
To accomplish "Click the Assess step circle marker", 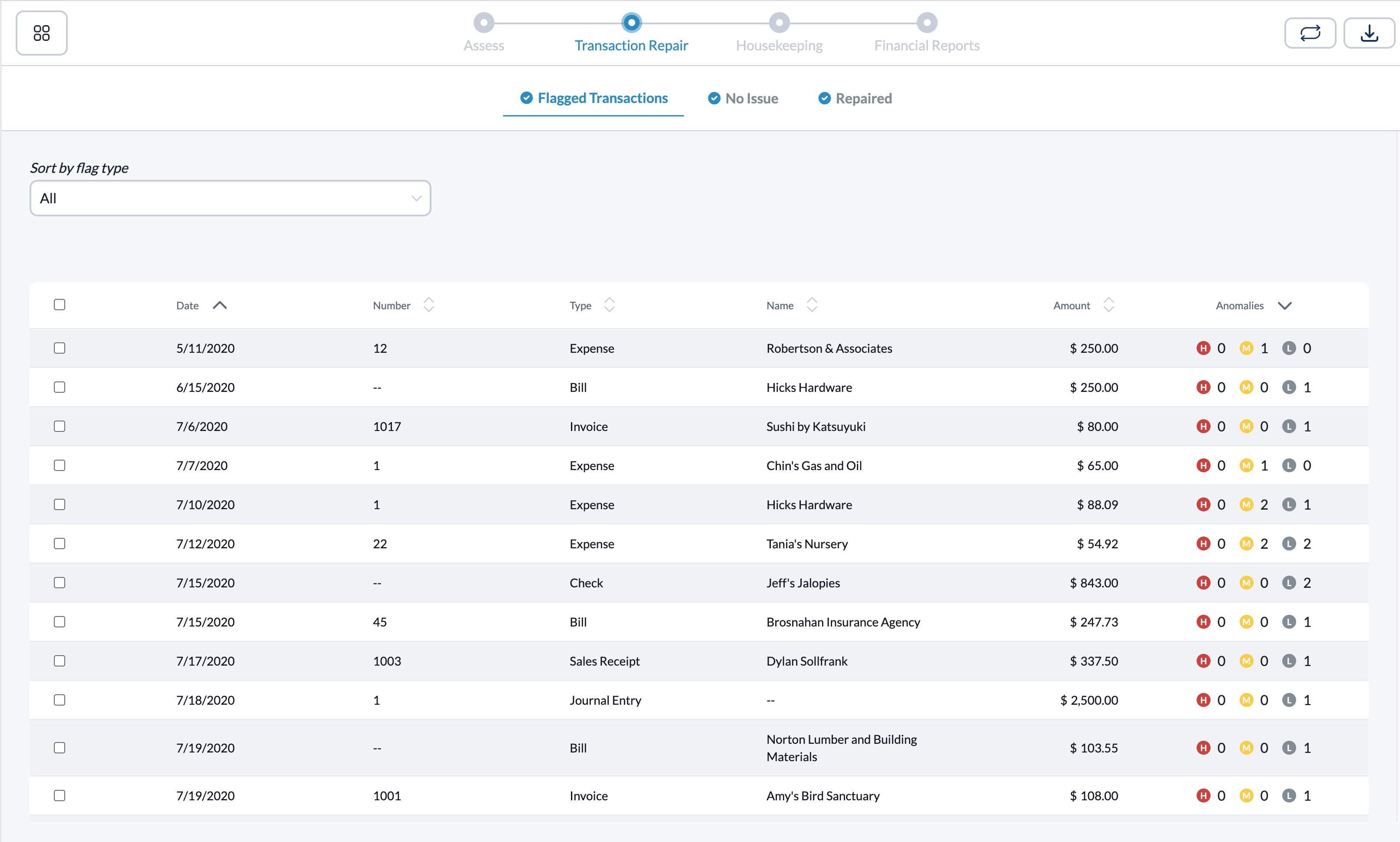I will tap(484, 23).
